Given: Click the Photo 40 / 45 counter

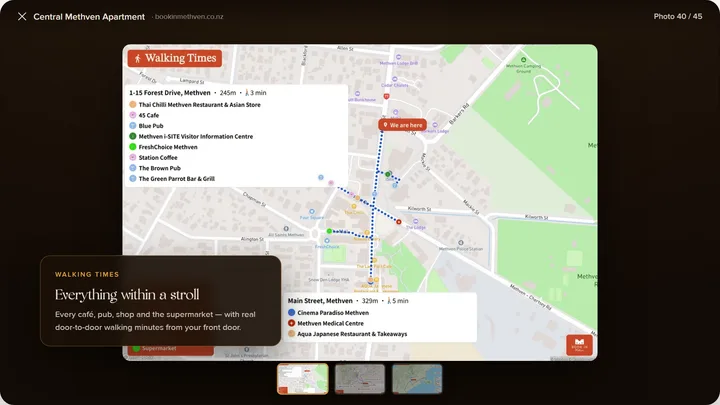Looking at the screenshot, I should 678,16.
